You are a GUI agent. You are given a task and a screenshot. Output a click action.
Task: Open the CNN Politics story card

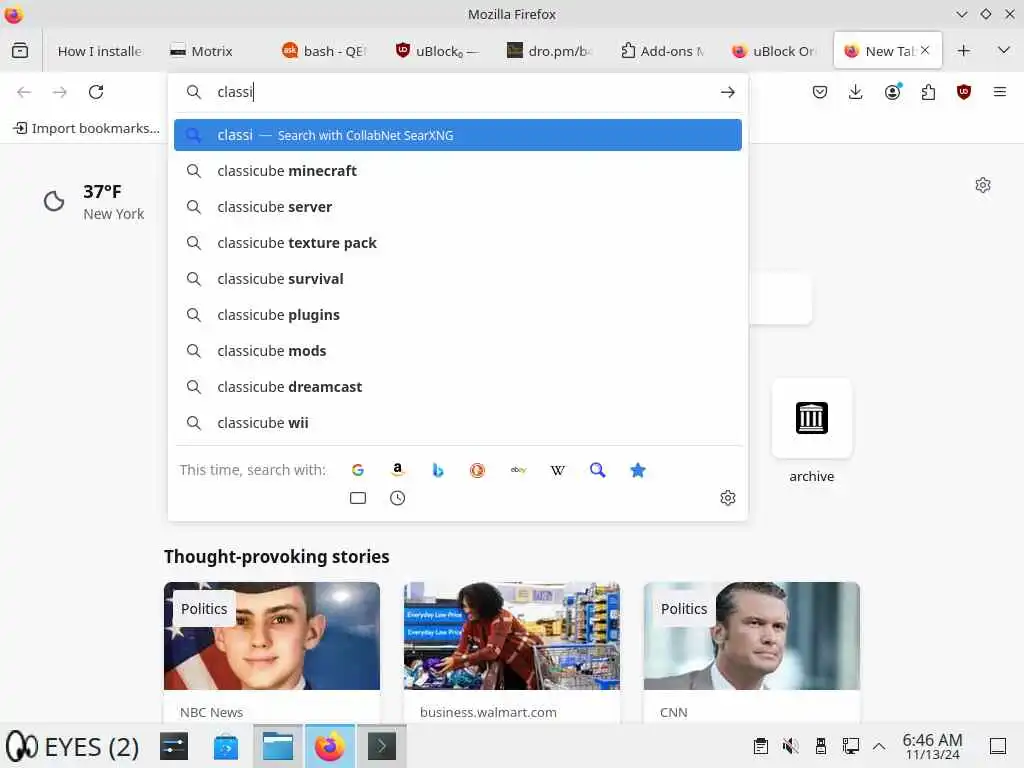click(x=752, y=652)
